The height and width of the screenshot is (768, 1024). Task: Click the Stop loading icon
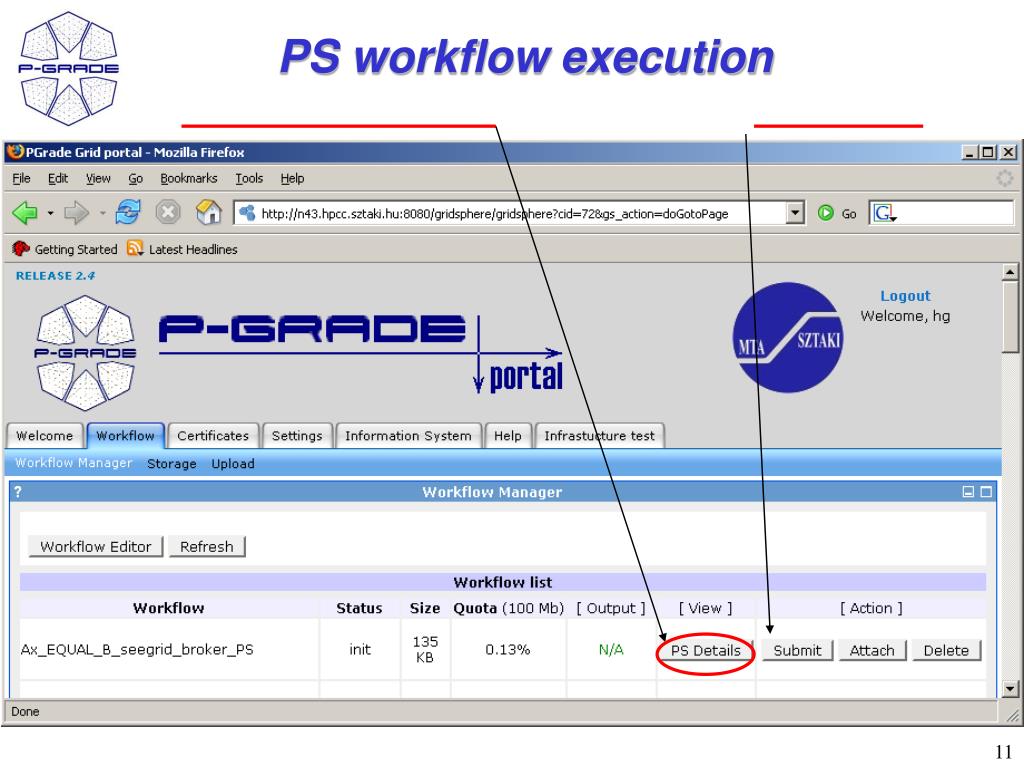click(x=168, y=212)
